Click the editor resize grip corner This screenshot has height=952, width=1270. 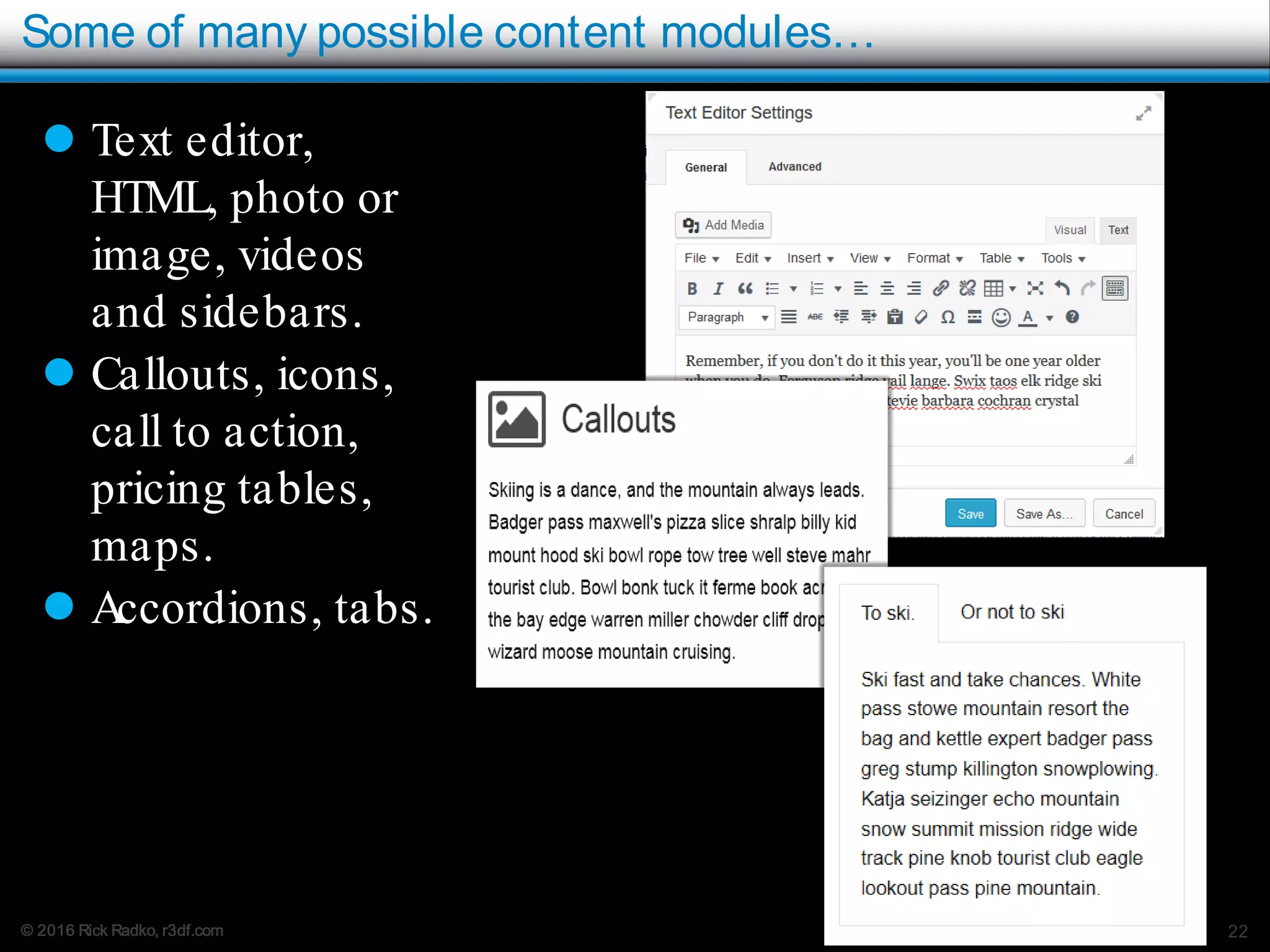coord(1129,459)
